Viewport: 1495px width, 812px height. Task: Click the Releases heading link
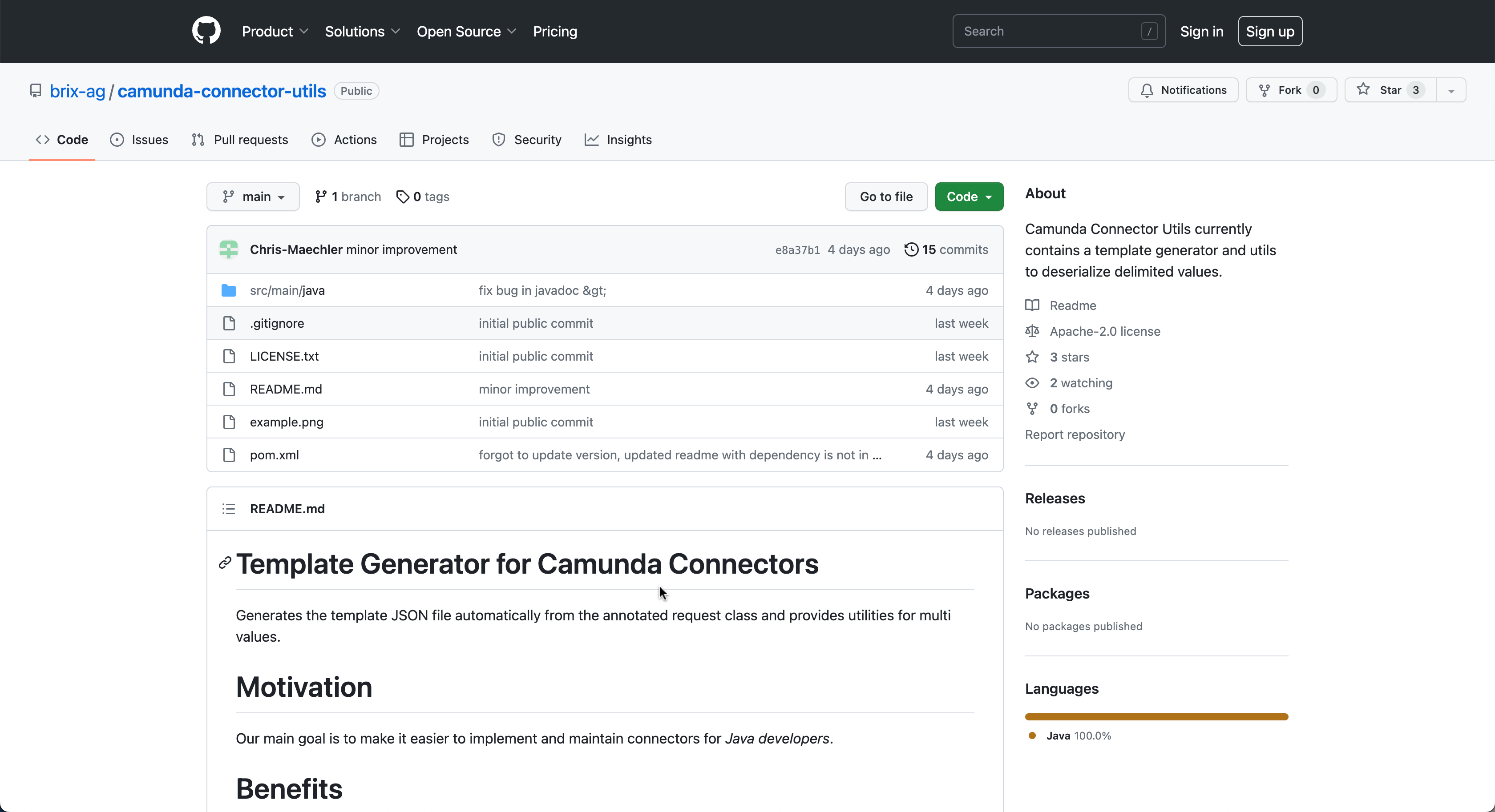[x=1055, y=498]
